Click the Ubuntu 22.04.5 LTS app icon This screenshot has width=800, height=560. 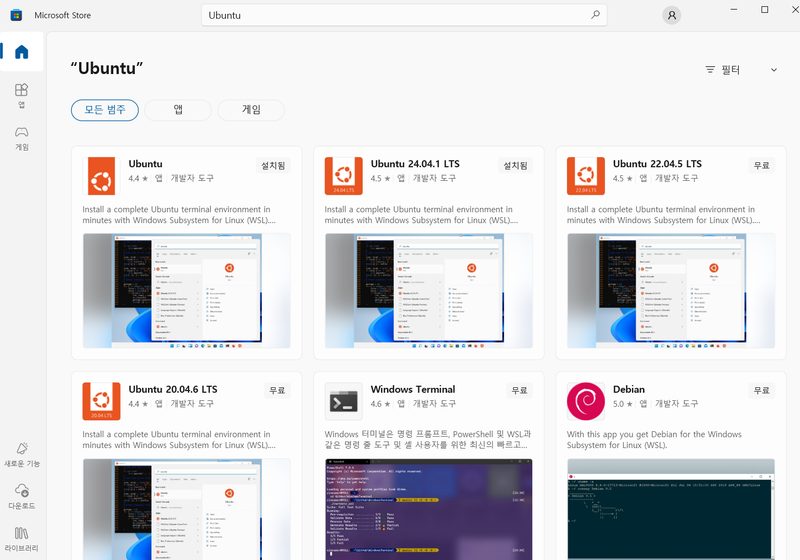pyautogui.click(x=586, y=176)
